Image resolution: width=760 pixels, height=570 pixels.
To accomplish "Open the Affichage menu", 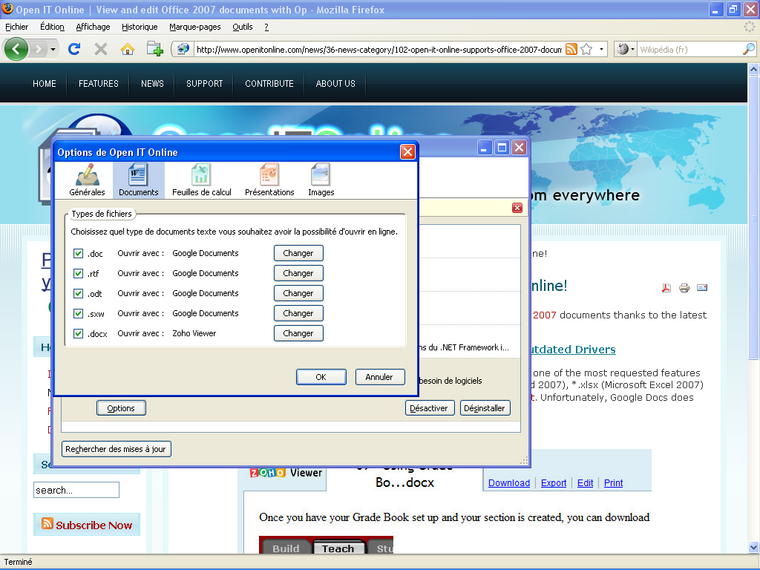I will tap(93, 27).
